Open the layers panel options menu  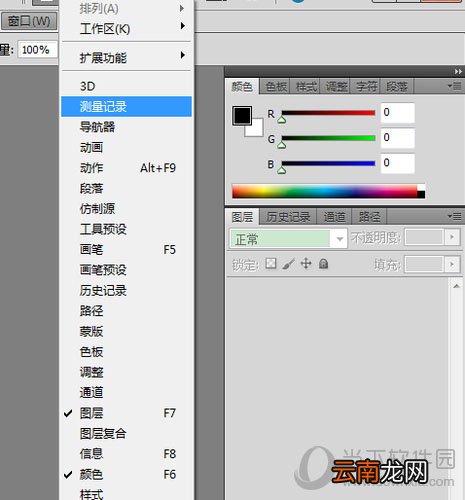(454, 217)
